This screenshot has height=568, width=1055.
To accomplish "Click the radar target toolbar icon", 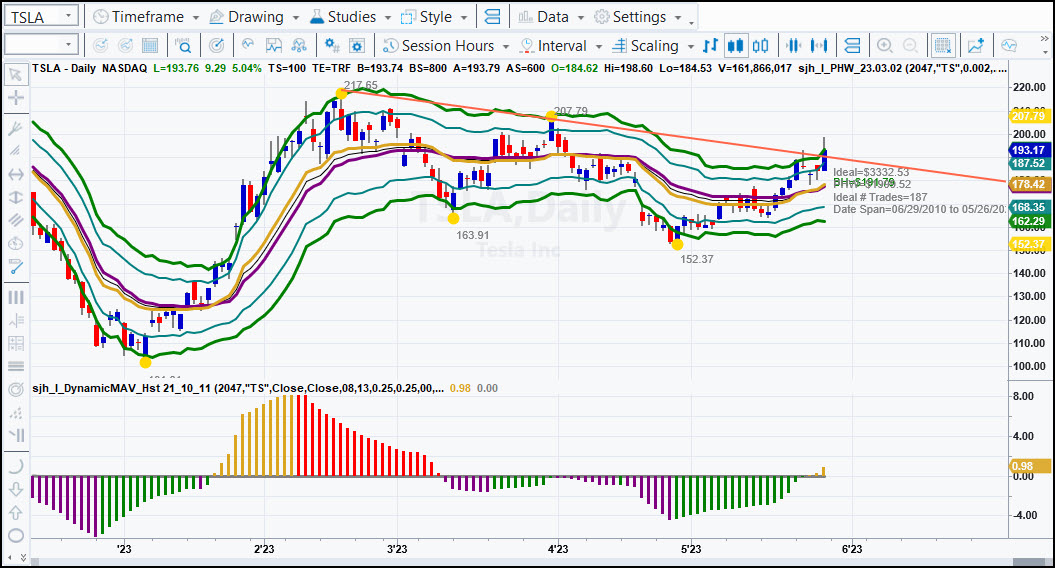I will click(x=216, y=46).
